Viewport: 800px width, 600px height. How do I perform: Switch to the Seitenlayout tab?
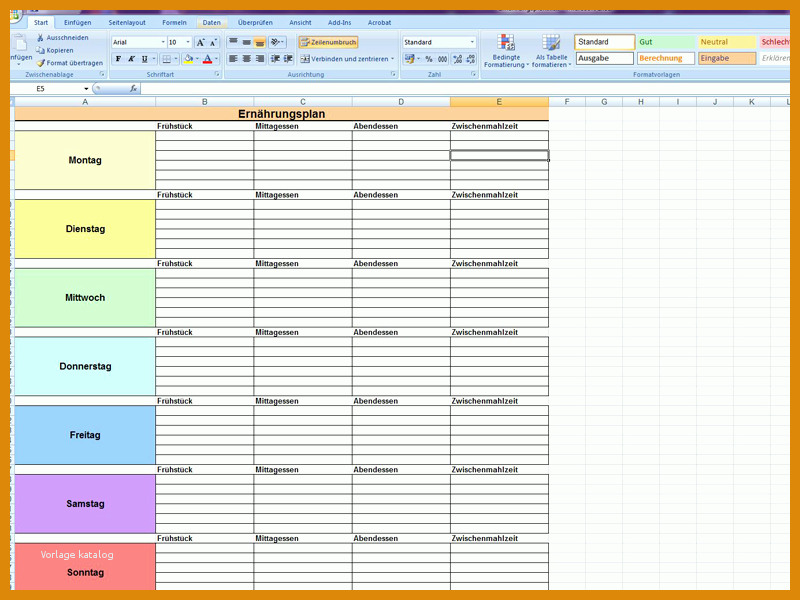pos(127,22)
